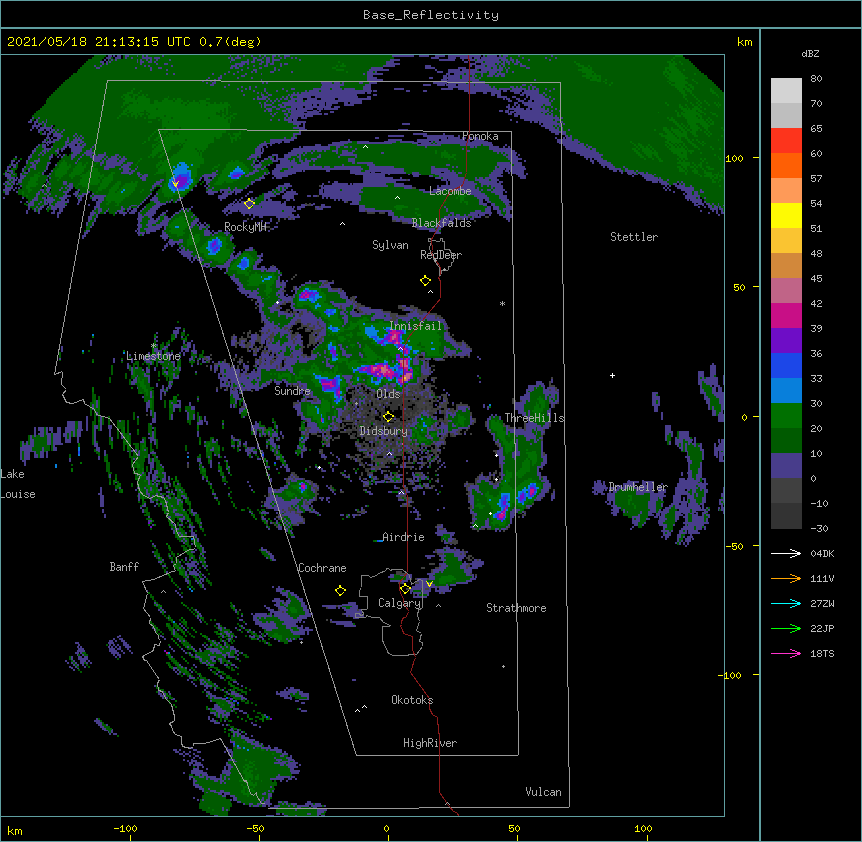Click the cyan 27ZW arrow legend icon
Image resolution: width=862 pixels, height=842 pixels.
[x=786, y=603]
